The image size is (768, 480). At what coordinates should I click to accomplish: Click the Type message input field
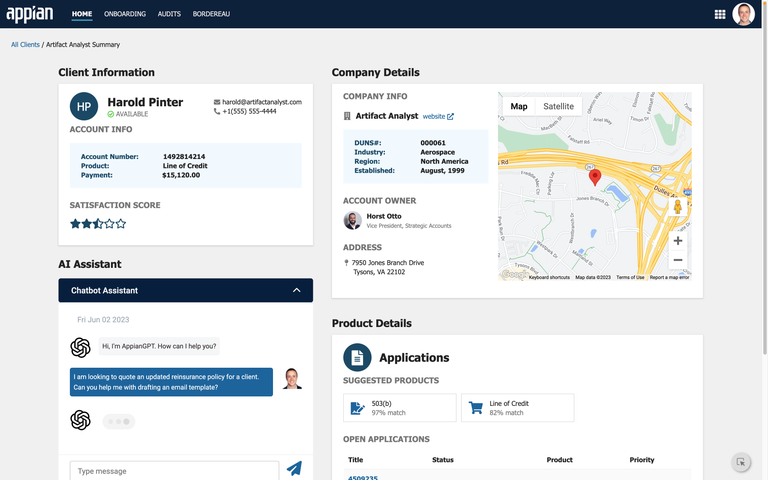pyautogui.click(x=174, y=471)
